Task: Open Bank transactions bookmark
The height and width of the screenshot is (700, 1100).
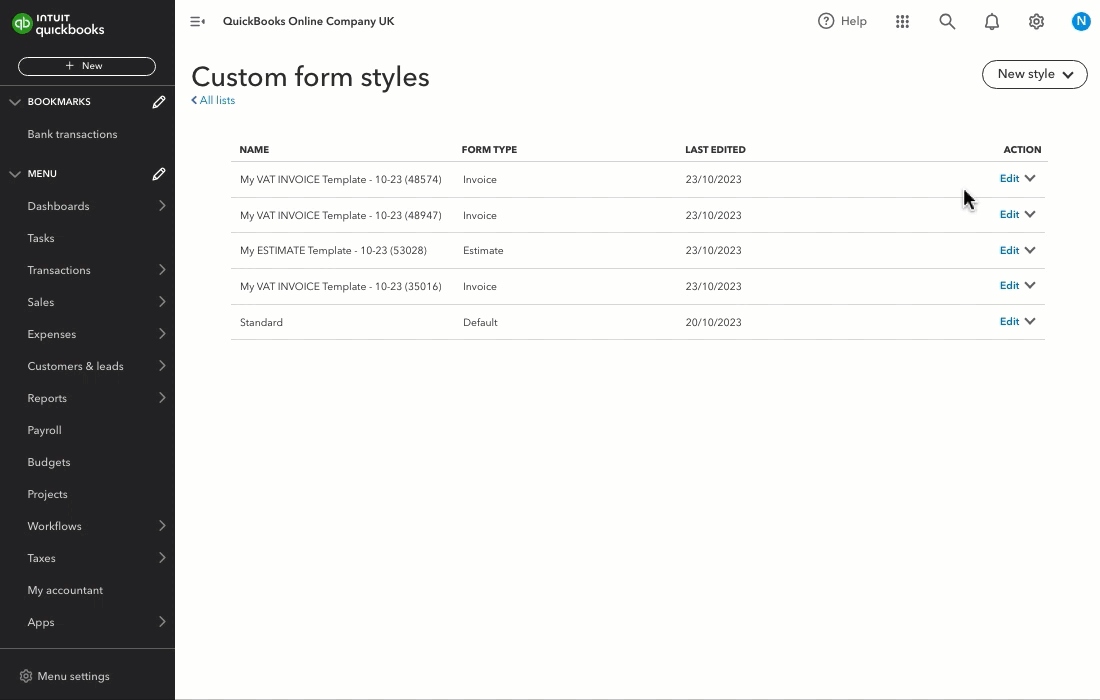Action: [x=72, y=134]
